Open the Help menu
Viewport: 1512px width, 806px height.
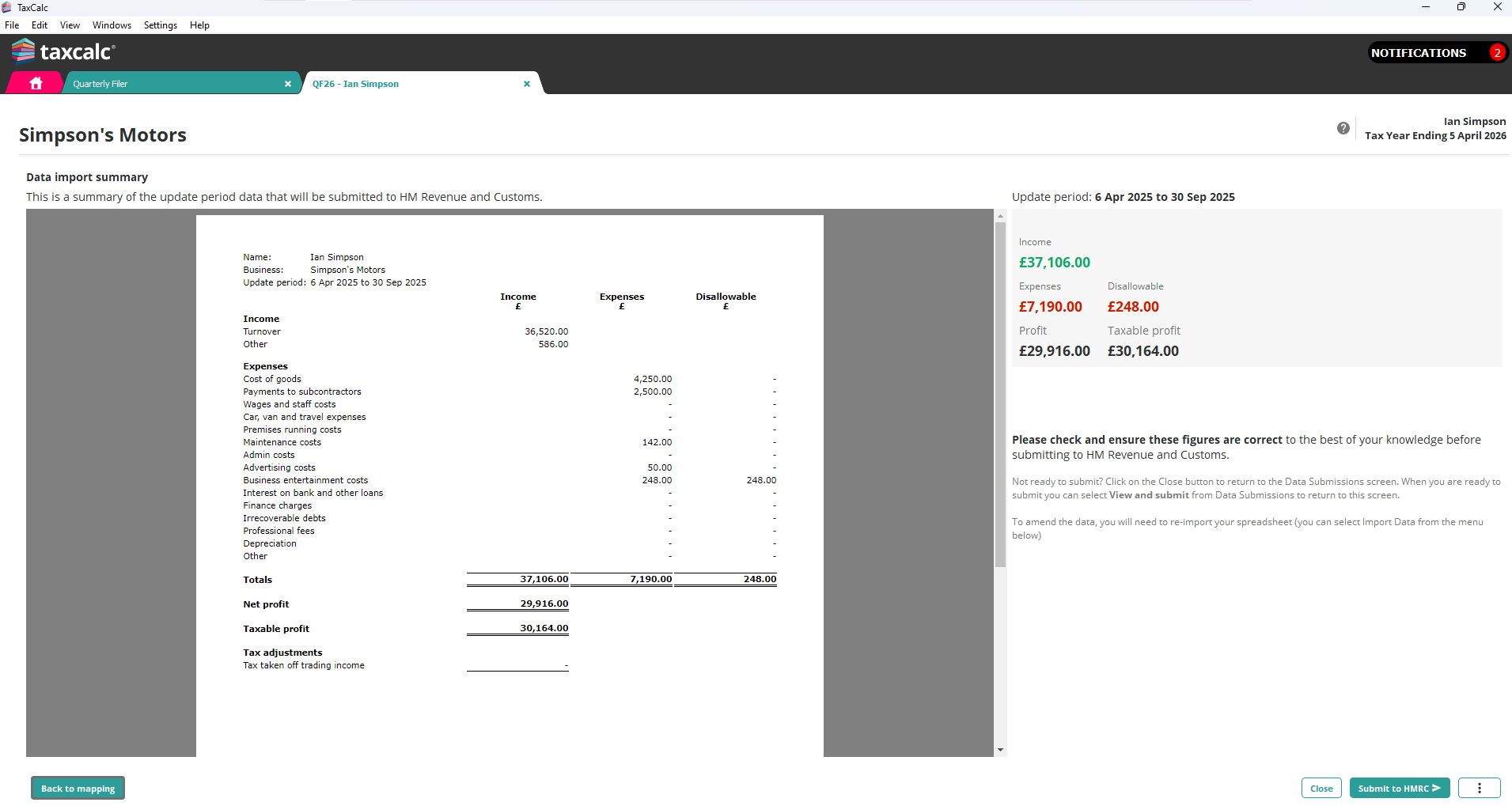coord(199,25)
